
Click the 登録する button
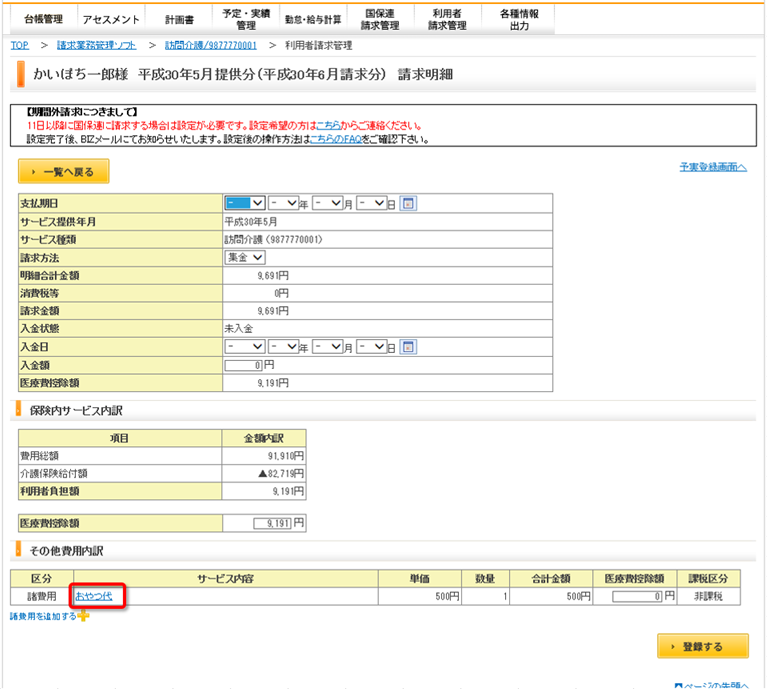click(x=703, y=646)
